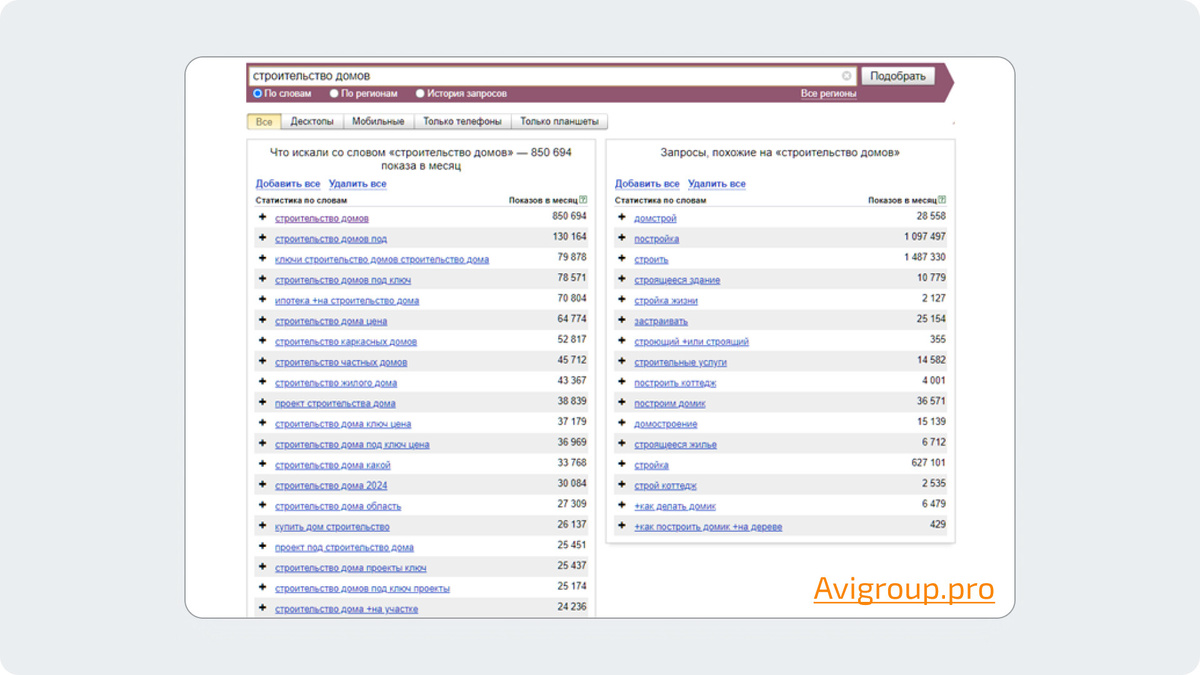The width and height of the screenshot is (1200, 675).
Task: Open the similar query 'стройка'
Action: point(651,465)
